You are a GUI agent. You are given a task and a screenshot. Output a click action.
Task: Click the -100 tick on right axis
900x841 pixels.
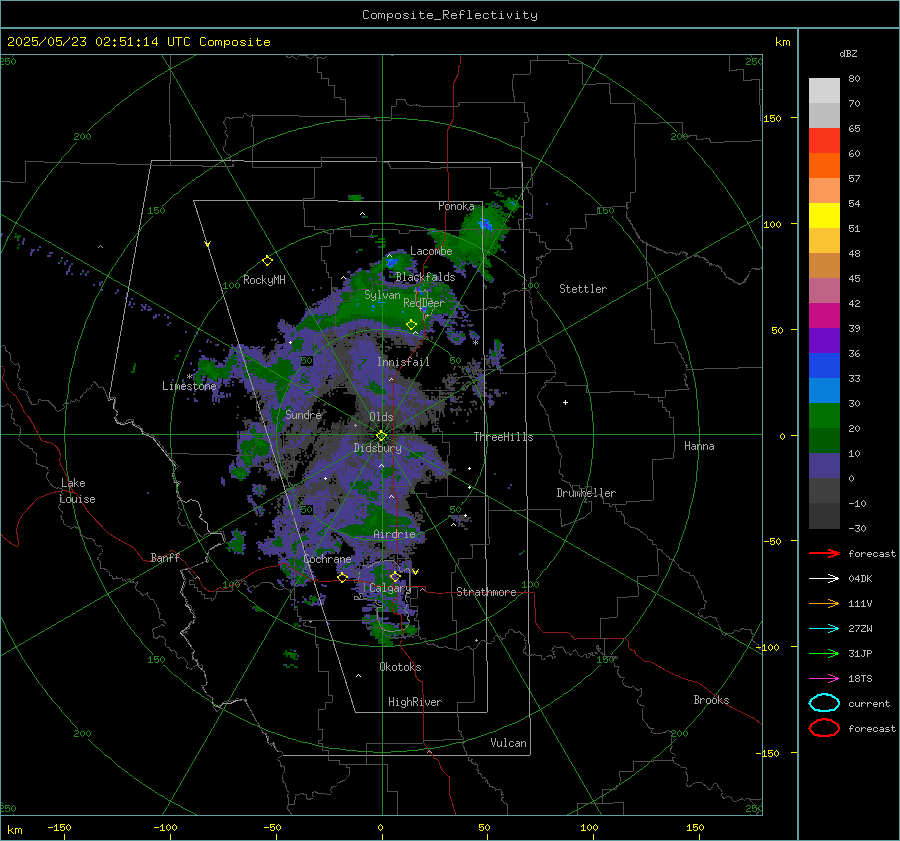point(767,647)
